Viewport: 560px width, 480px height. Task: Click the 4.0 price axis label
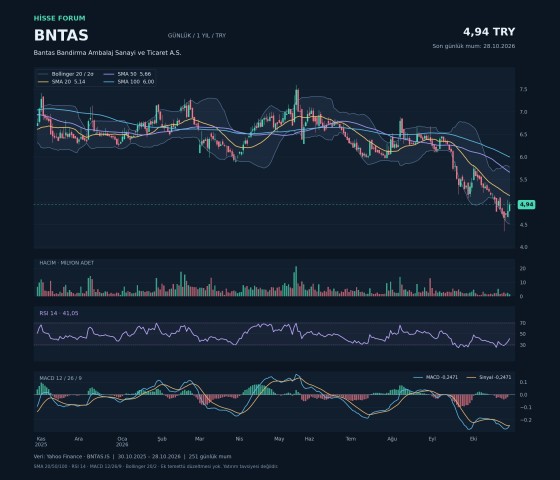(x=523, y=247)
